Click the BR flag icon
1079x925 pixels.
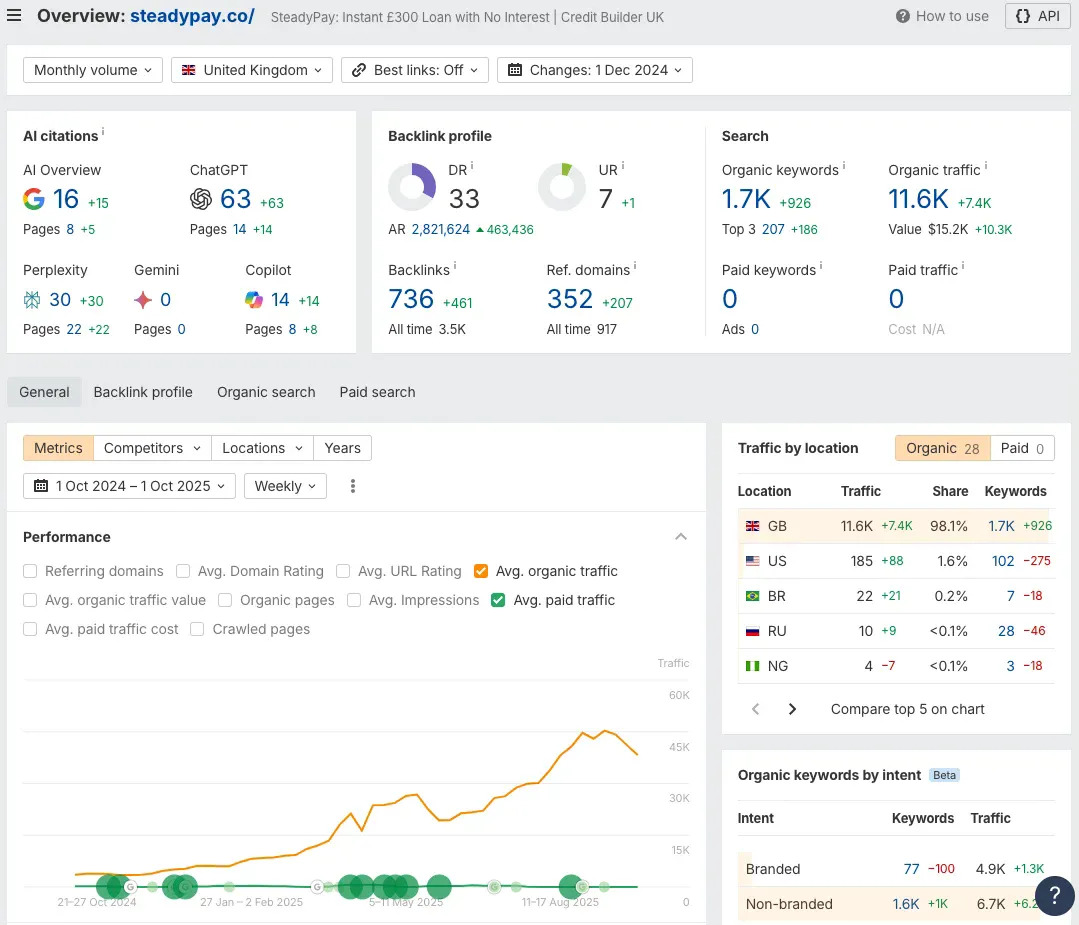[753, 596]
